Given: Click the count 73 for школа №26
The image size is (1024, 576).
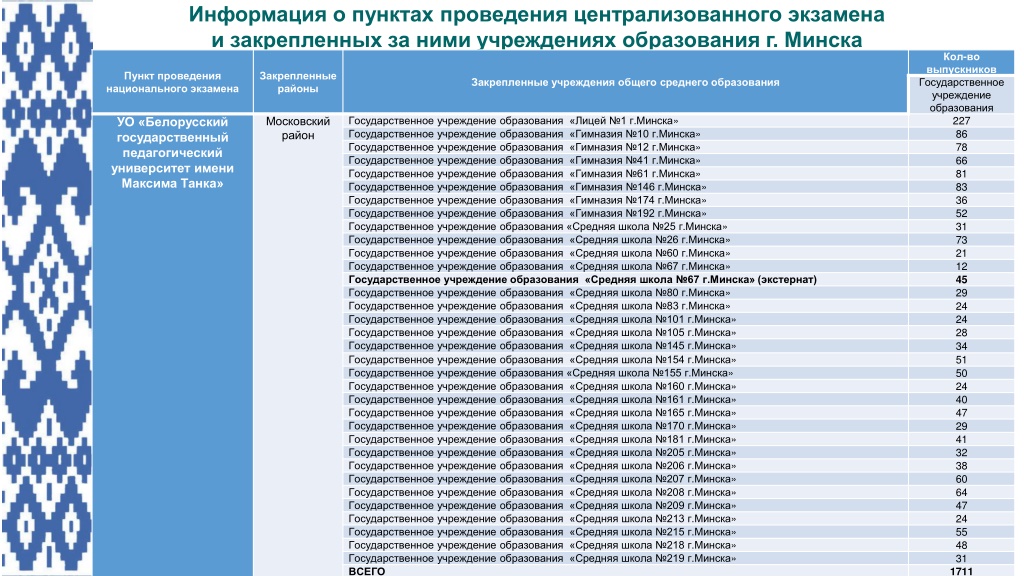Looking at the screenshot, I should [x=961, y=240].
